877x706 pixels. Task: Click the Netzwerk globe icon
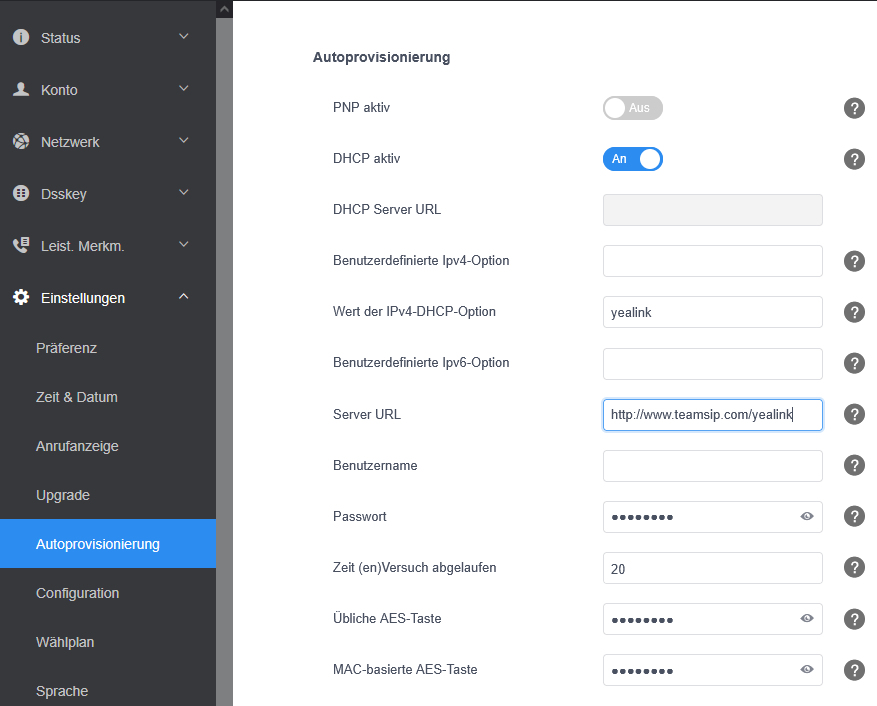click(x=21, y=142)
